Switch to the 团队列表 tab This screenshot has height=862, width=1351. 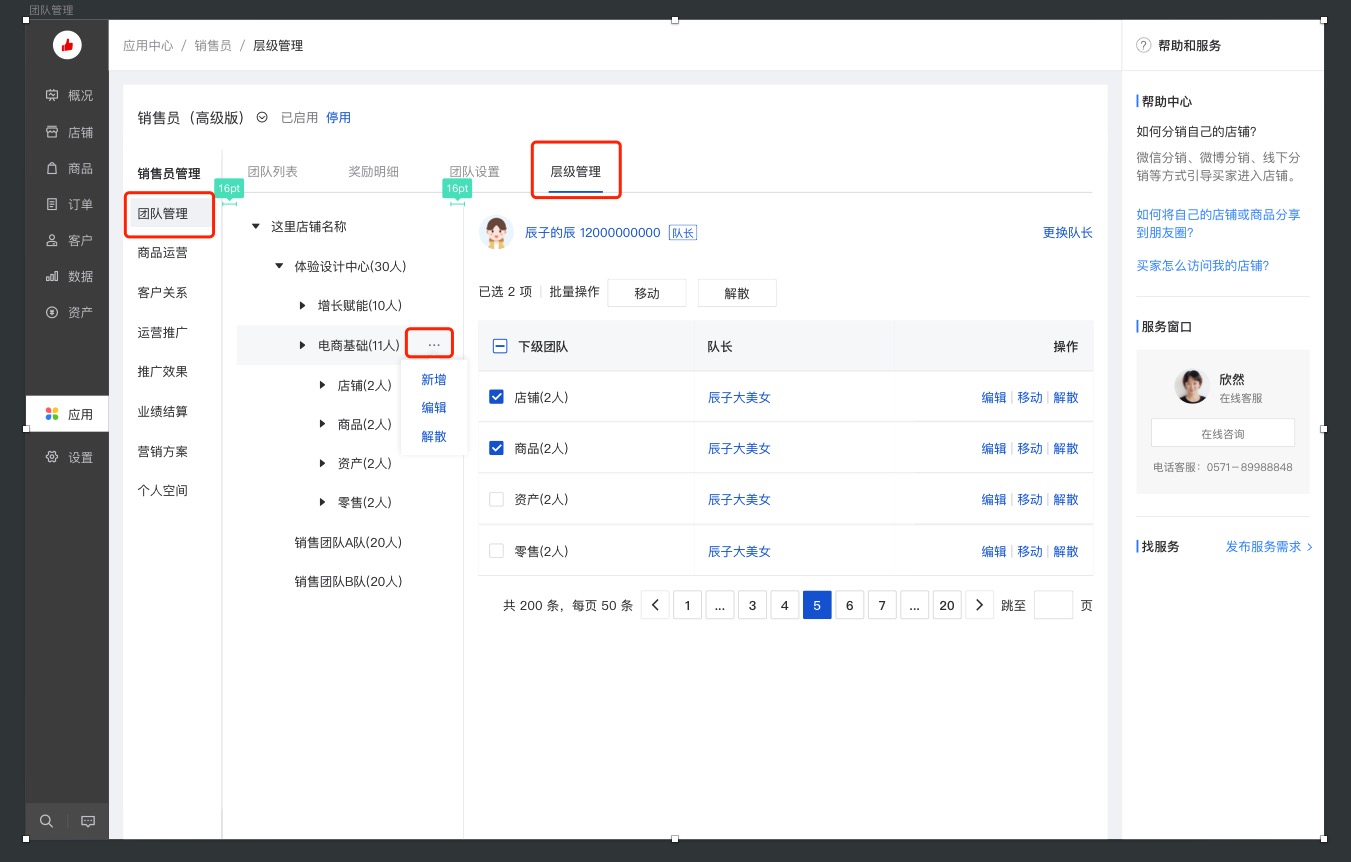coord(272,171)
